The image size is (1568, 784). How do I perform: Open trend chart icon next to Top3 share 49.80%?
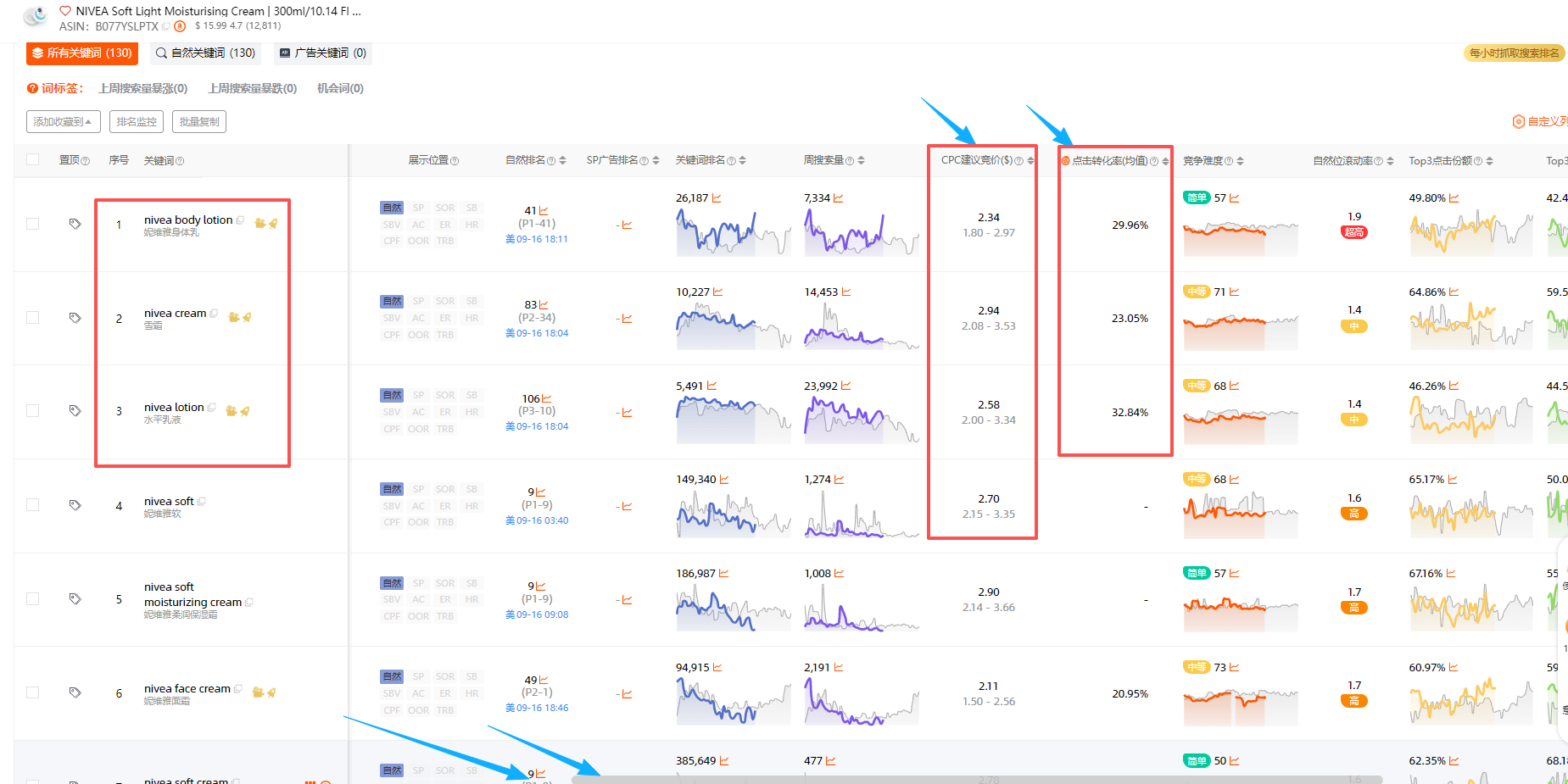click(1454, 198)
